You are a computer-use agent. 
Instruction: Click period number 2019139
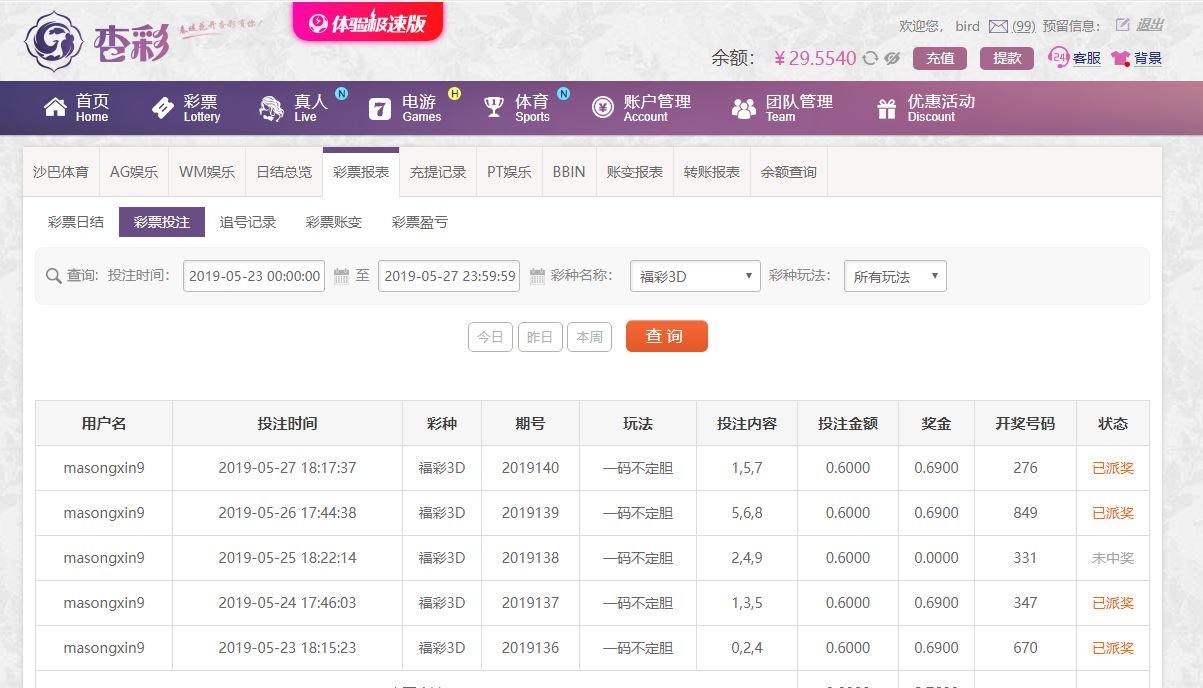[x=531, y=513]
